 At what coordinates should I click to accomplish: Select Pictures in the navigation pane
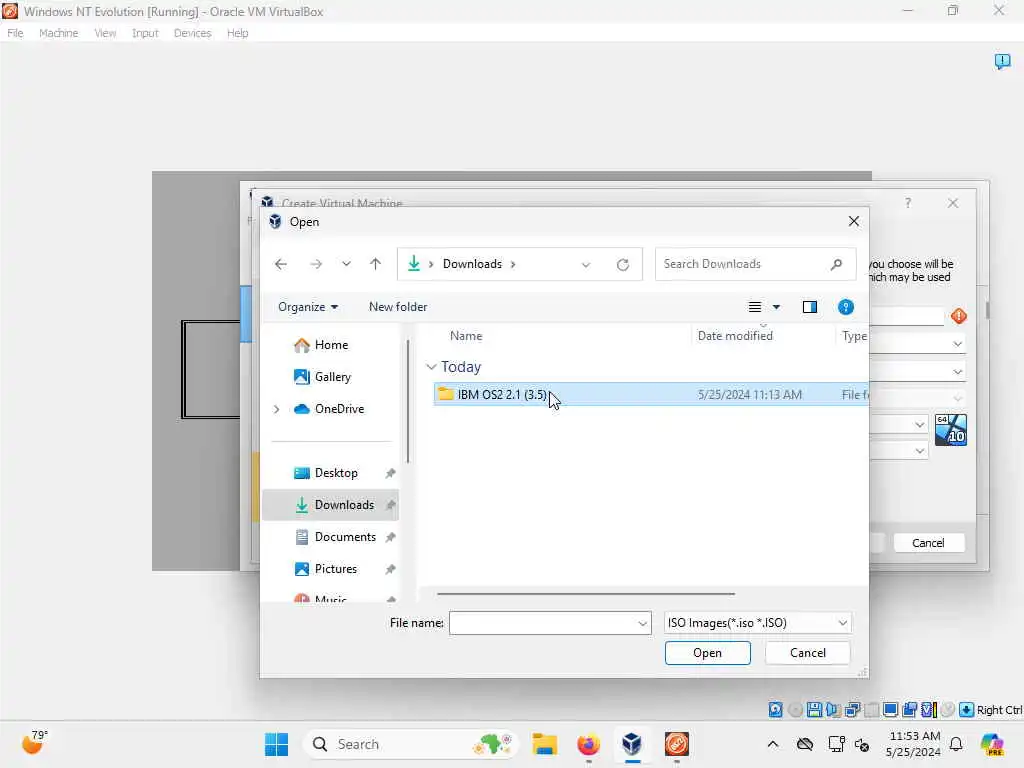335,569
